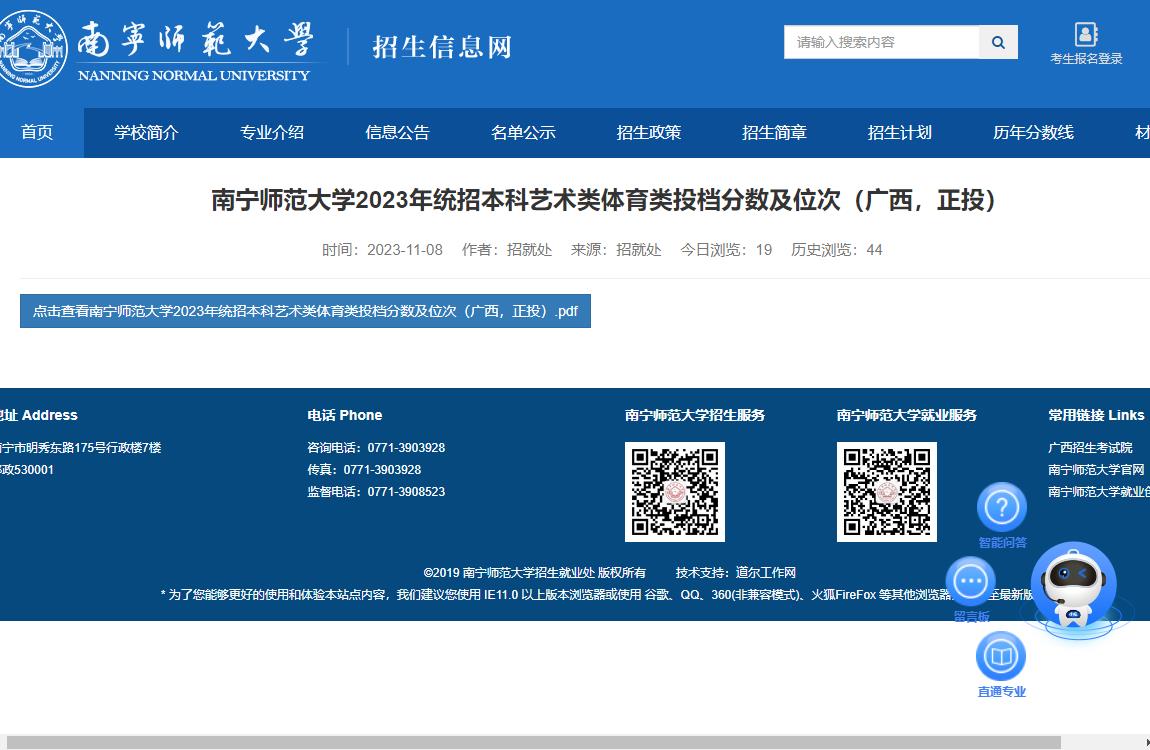Click the 电话 Phone footer heading
The height and width of the screenshot is (750, 1150).
[x=345, y=415]
